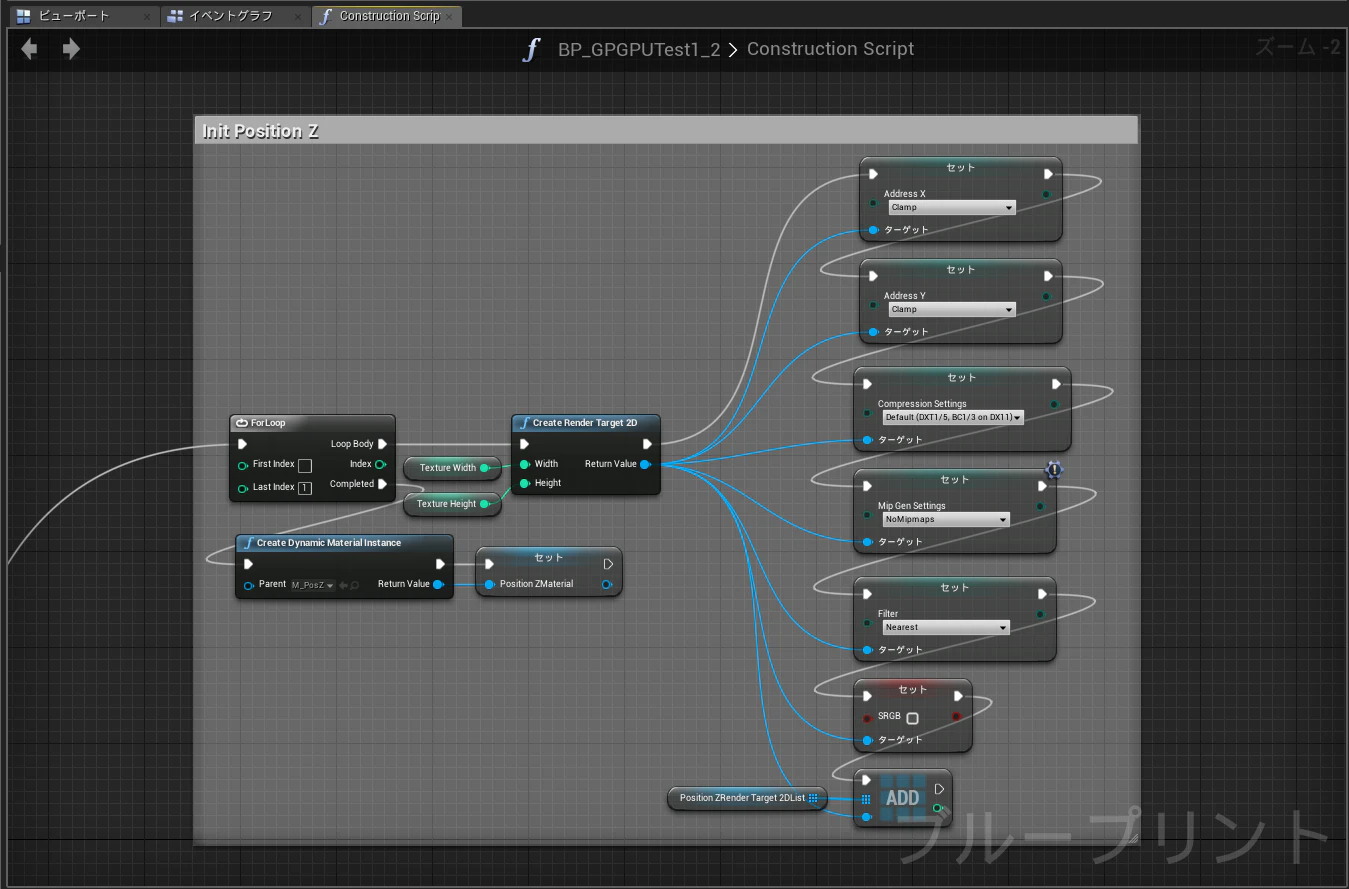Viewport: 1349px width, 889px height.
Task: Open the Address Y Clamp dropdown
Action: [952, 310]
